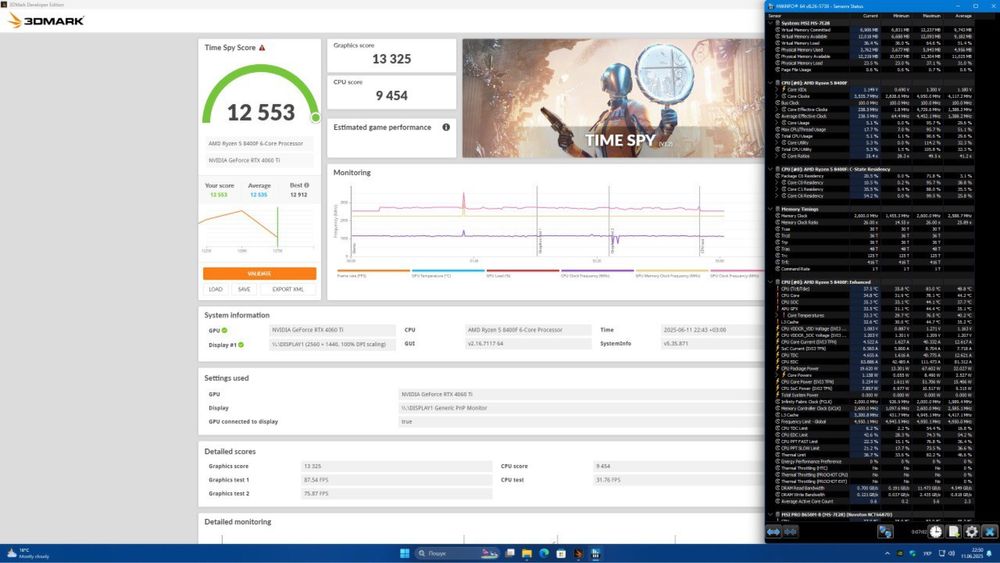The height and width of the screenshot is (563, 1000).
Task: Open the Estimated game performance info icon
Action: coord(446,128)
